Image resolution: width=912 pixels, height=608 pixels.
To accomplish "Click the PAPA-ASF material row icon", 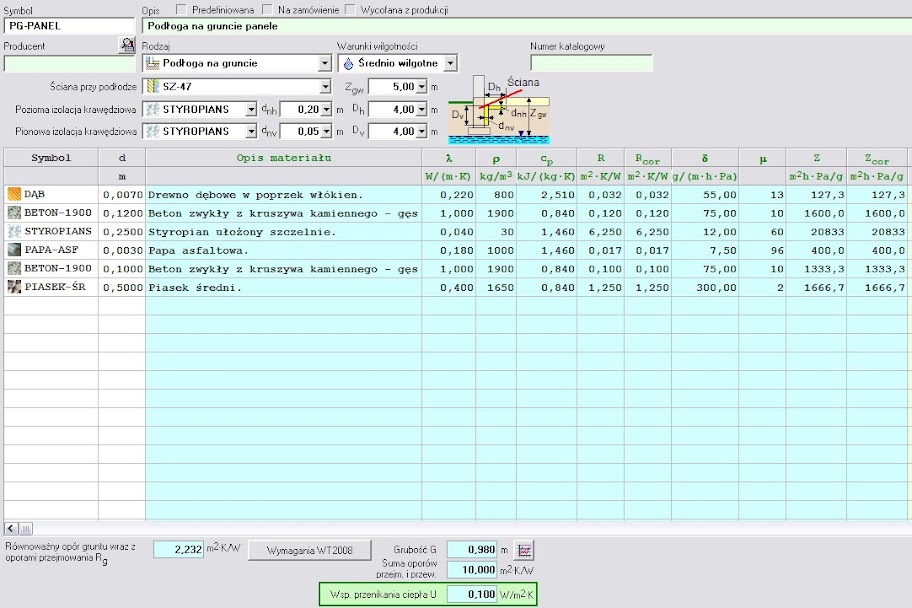I will click(14, 250).
